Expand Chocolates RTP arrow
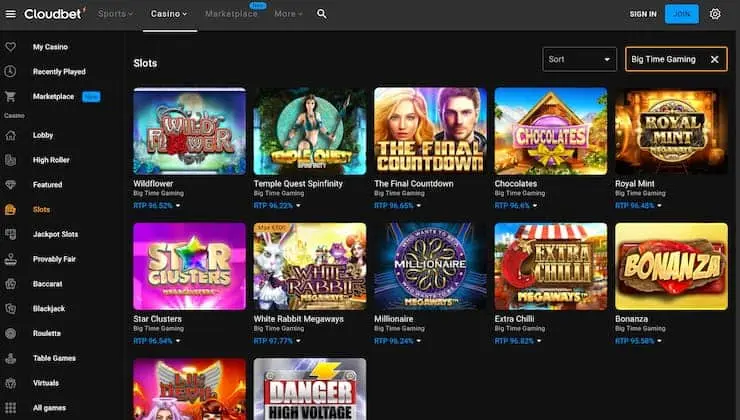This screenshot has width=740, height=420. point(535,205)
